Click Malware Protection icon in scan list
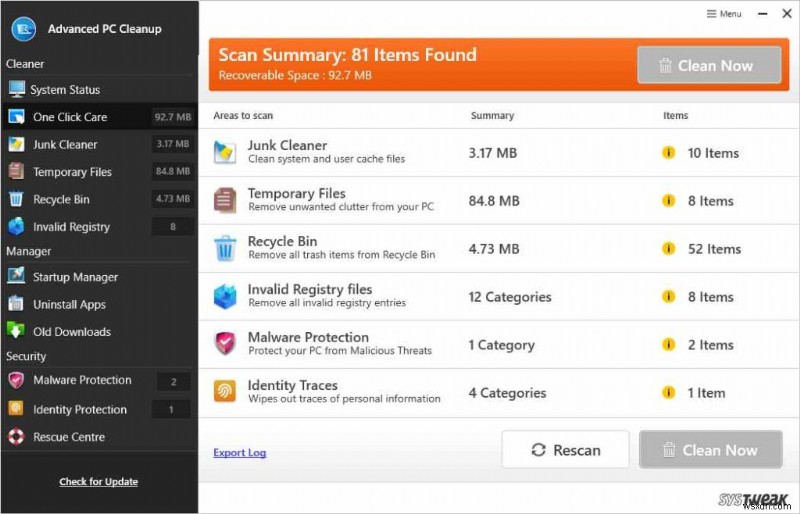 point(225,344)
